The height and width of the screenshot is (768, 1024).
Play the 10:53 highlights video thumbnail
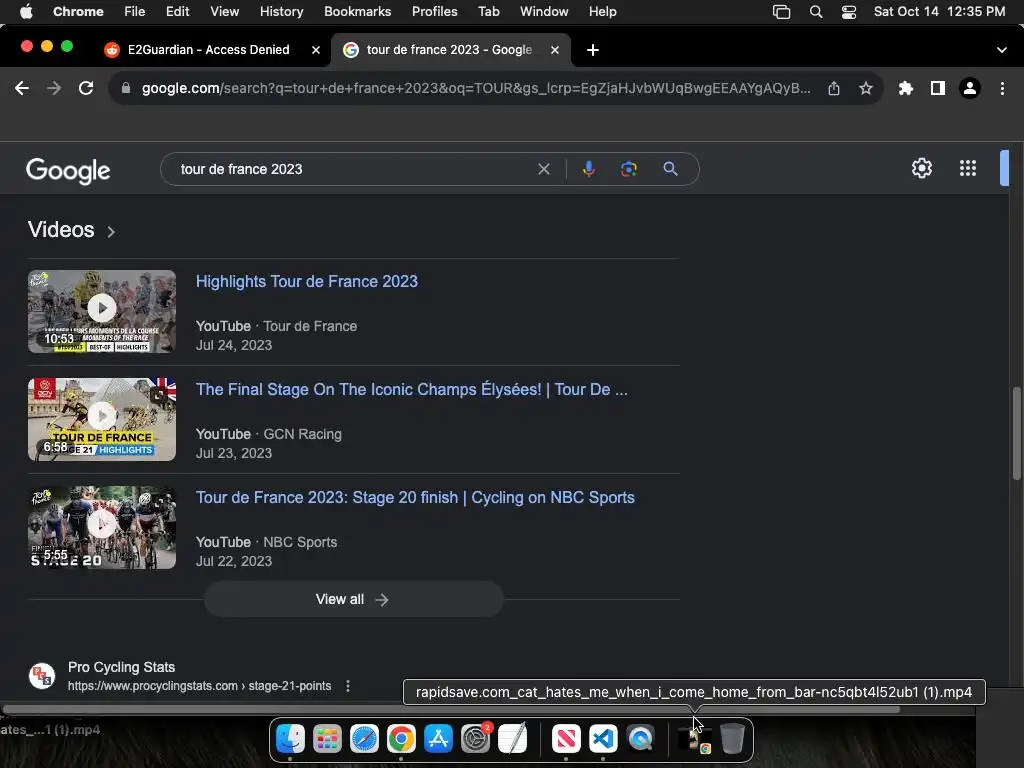[x=102, y=312]
